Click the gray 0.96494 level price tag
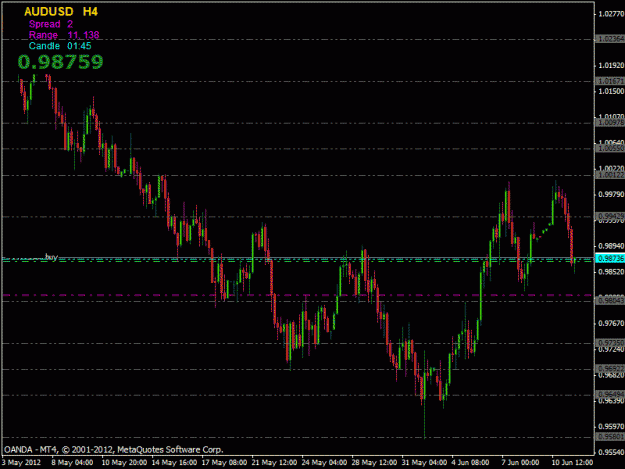625x469 pixels. [x=610, y=395]
